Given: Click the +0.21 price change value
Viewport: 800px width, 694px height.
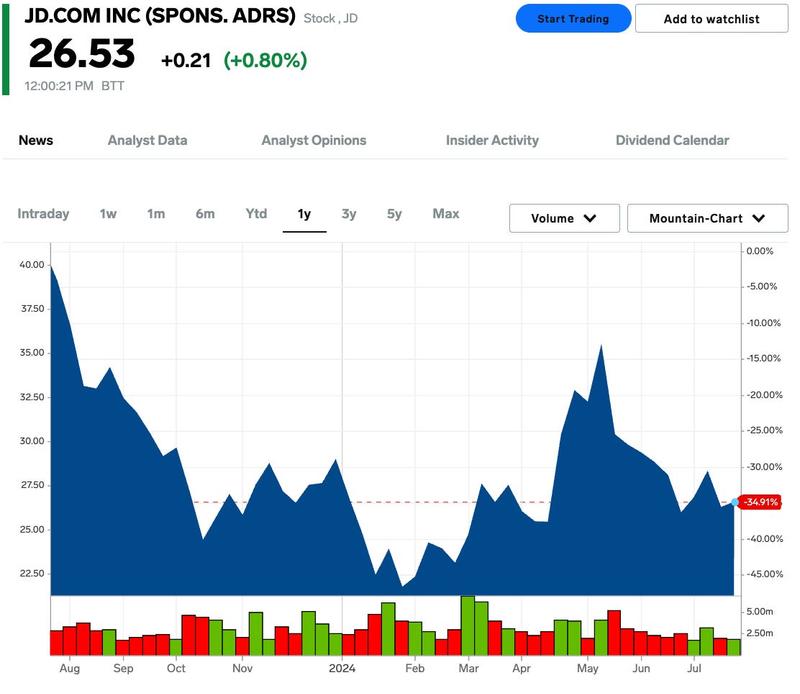Looking at the screenshot, I should click(x=186, y=61).
